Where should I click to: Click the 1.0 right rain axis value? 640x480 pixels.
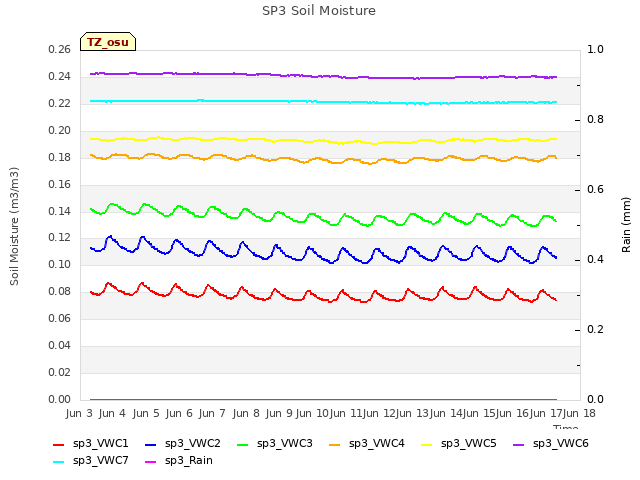point(595,49)
